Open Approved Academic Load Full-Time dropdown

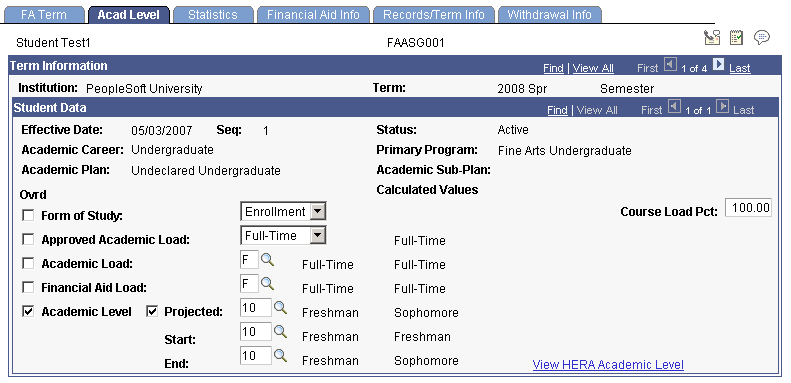pos(284,235)
